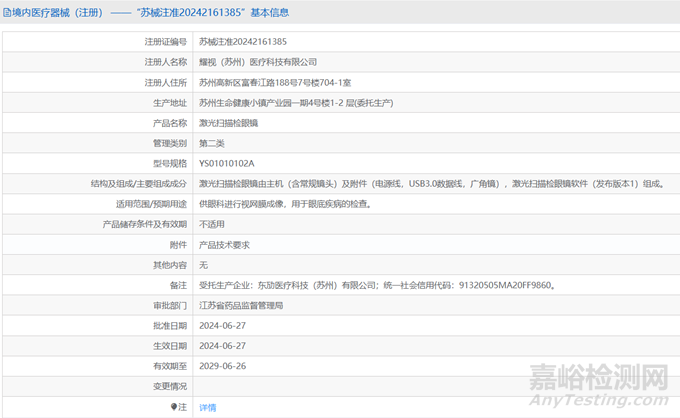Click registrant name 耀视（苏州）医疗科技有限公司
The image size is (680, 418).
coord(258,62)
